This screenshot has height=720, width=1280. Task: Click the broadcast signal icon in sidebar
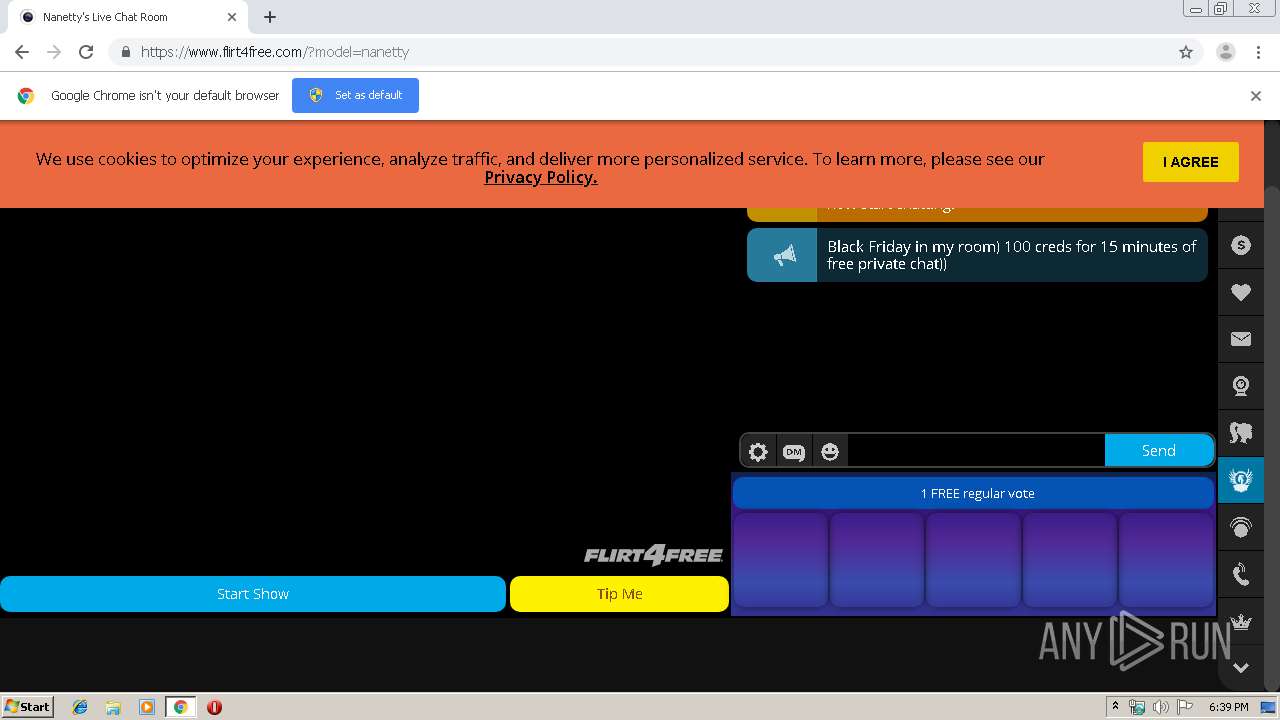tap(1241, 527)
